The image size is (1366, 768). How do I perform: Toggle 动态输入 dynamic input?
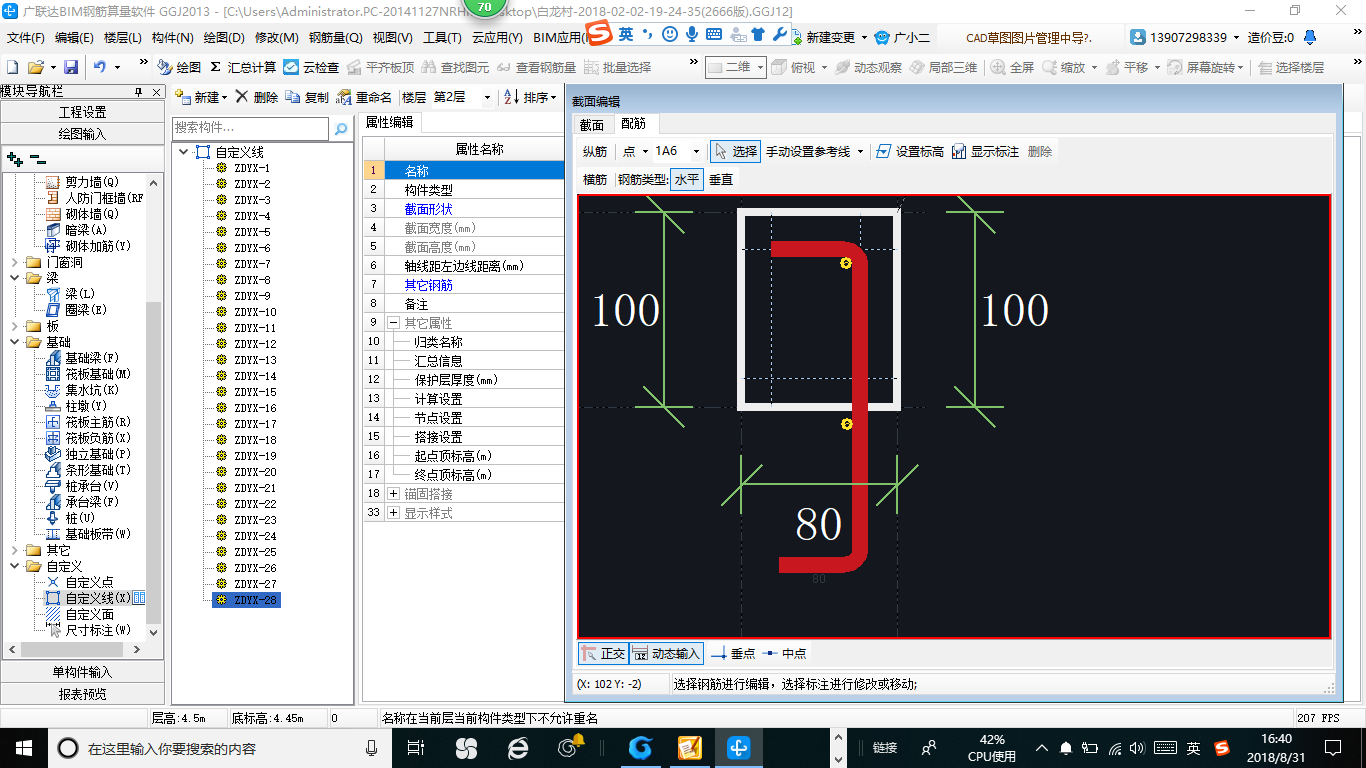[x=666, y=653]
